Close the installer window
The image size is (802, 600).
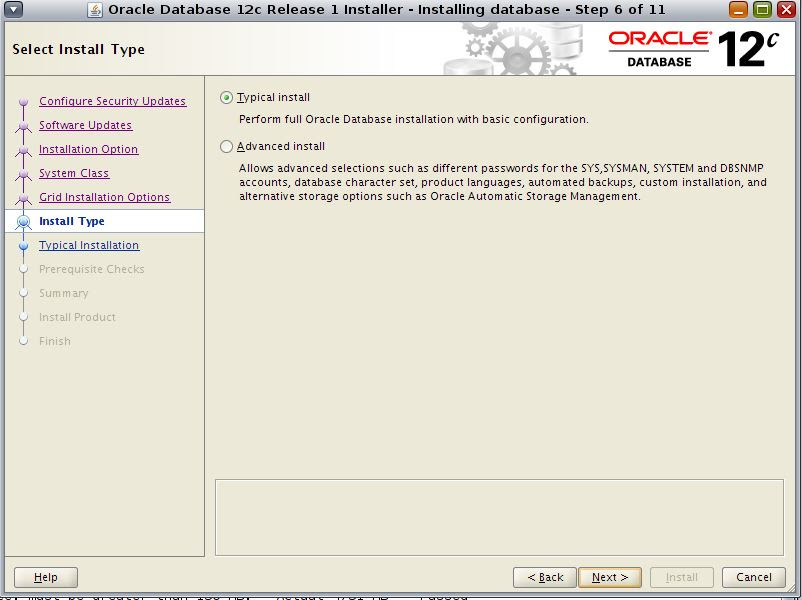(x=786, y=9)
